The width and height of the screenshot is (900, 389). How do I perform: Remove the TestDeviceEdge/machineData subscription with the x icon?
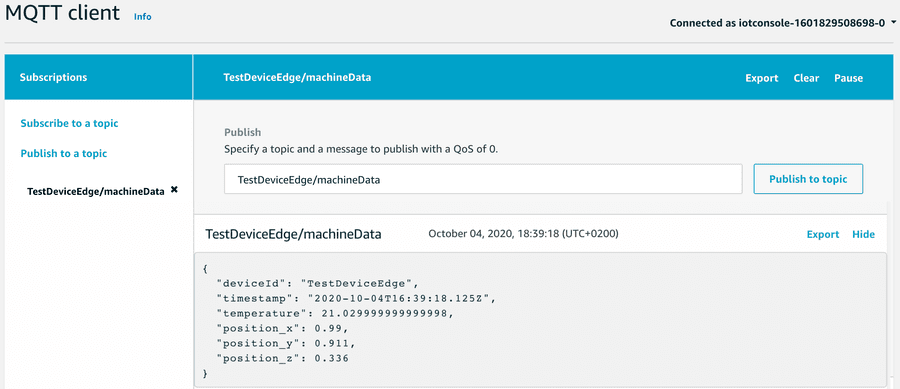click(174, 189)
